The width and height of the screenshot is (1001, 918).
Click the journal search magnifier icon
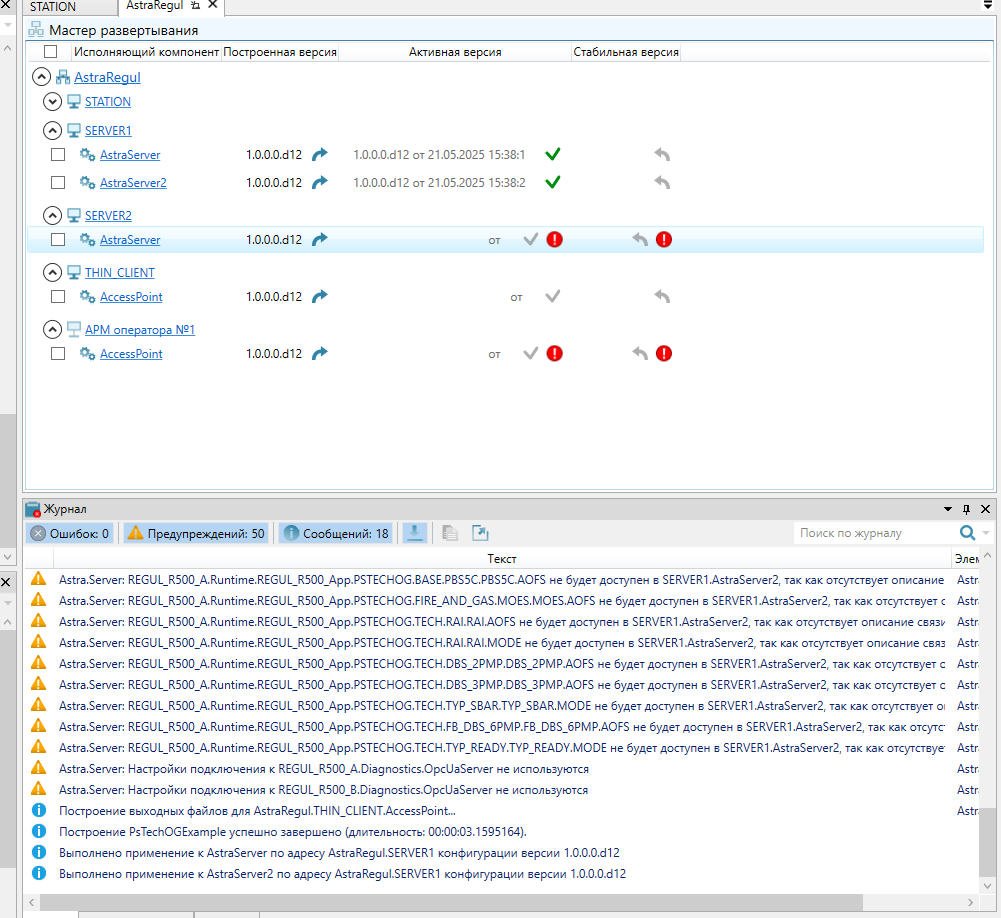[x=967, y=533]
